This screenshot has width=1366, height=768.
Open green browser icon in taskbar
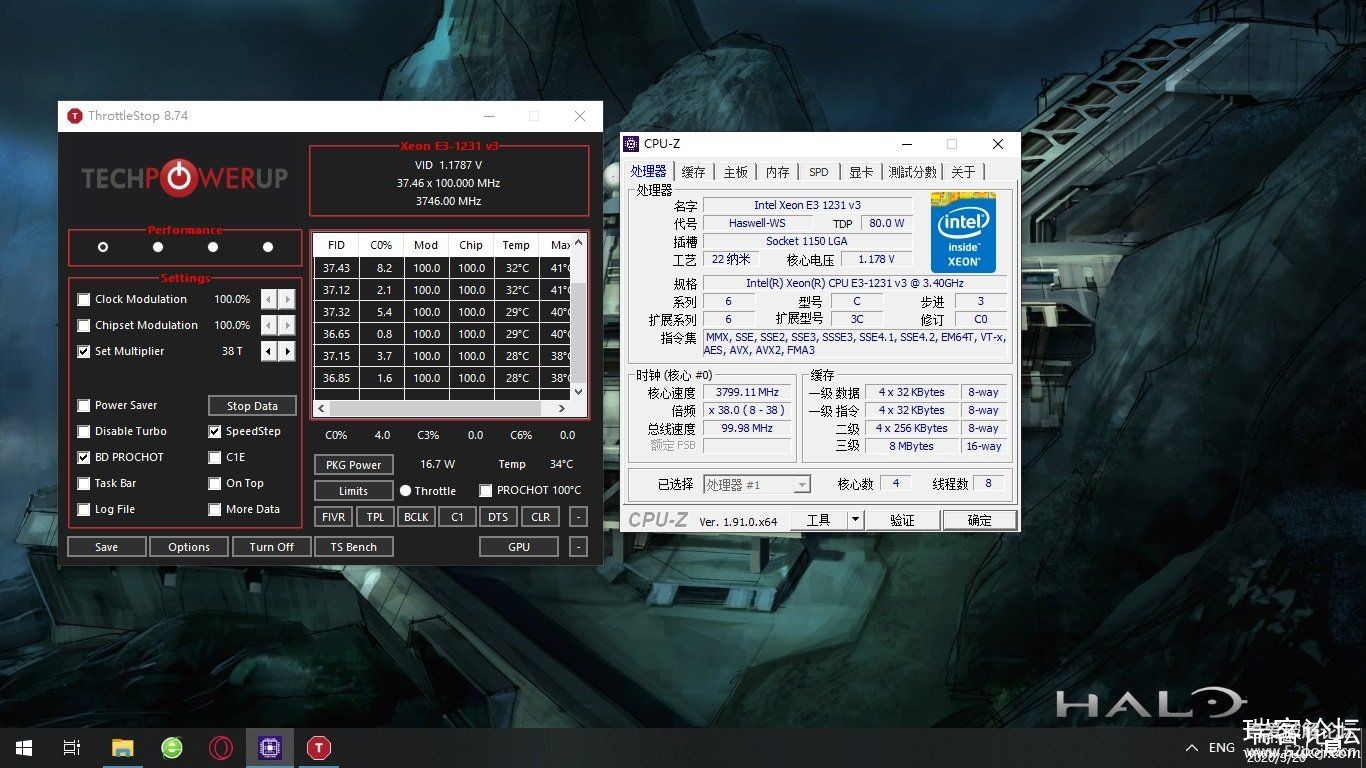[172, 747]
